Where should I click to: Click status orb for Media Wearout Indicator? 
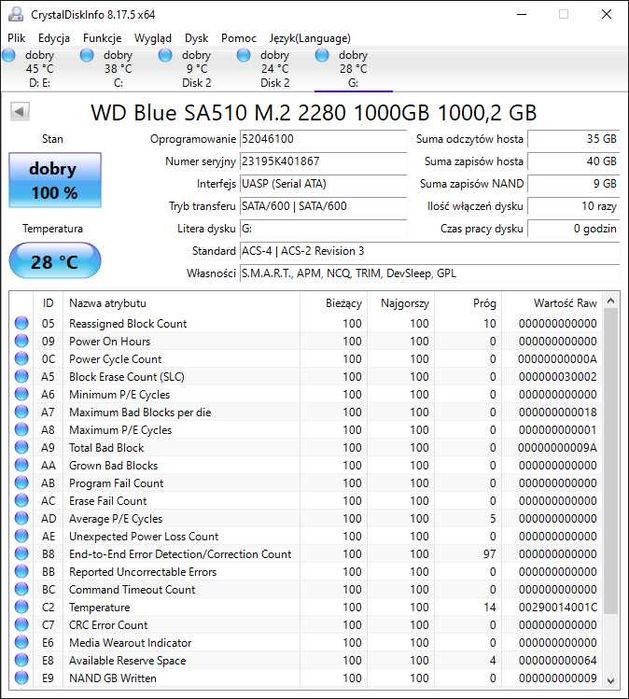point(21,642)
